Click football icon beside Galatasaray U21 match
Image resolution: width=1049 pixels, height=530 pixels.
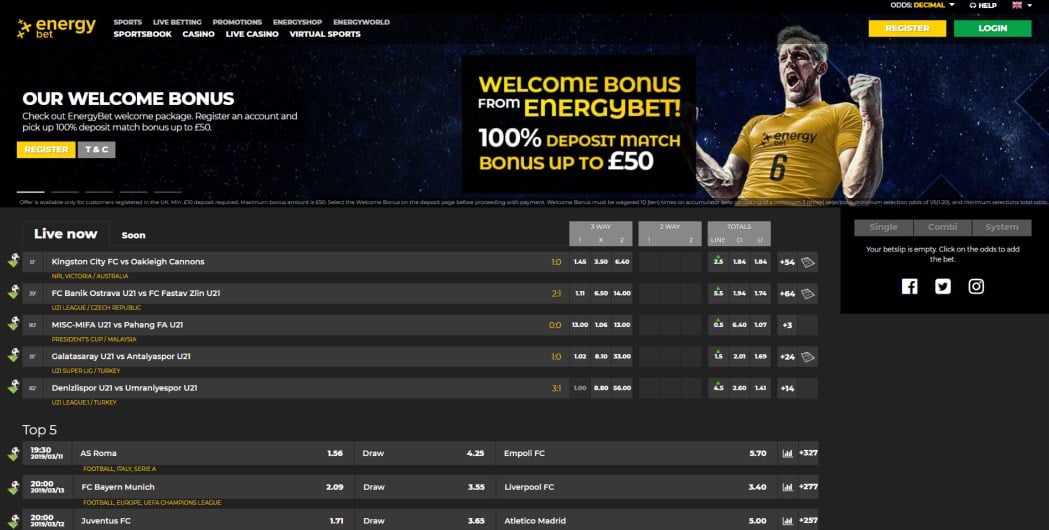point(13,355)
